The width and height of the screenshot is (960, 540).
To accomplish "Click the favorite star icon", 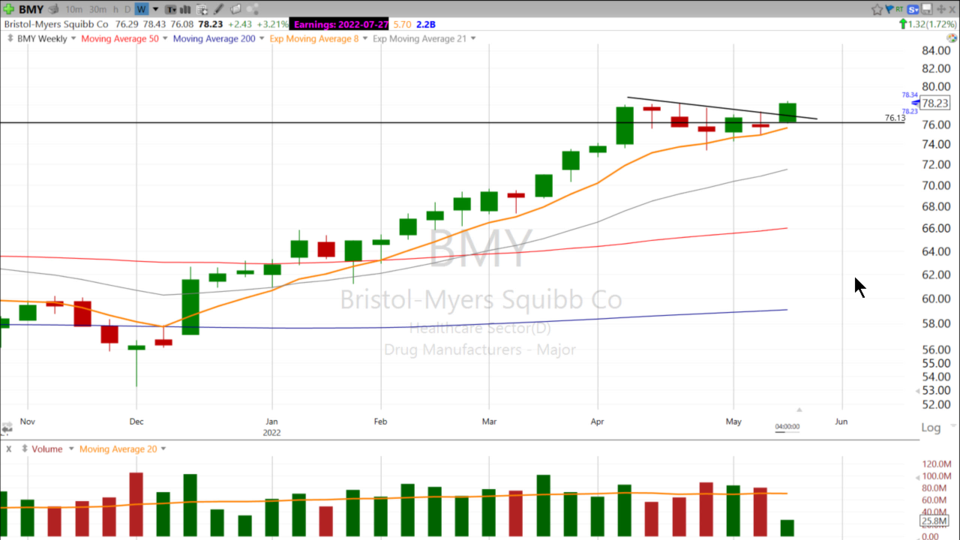I will [x=877, y=9].
